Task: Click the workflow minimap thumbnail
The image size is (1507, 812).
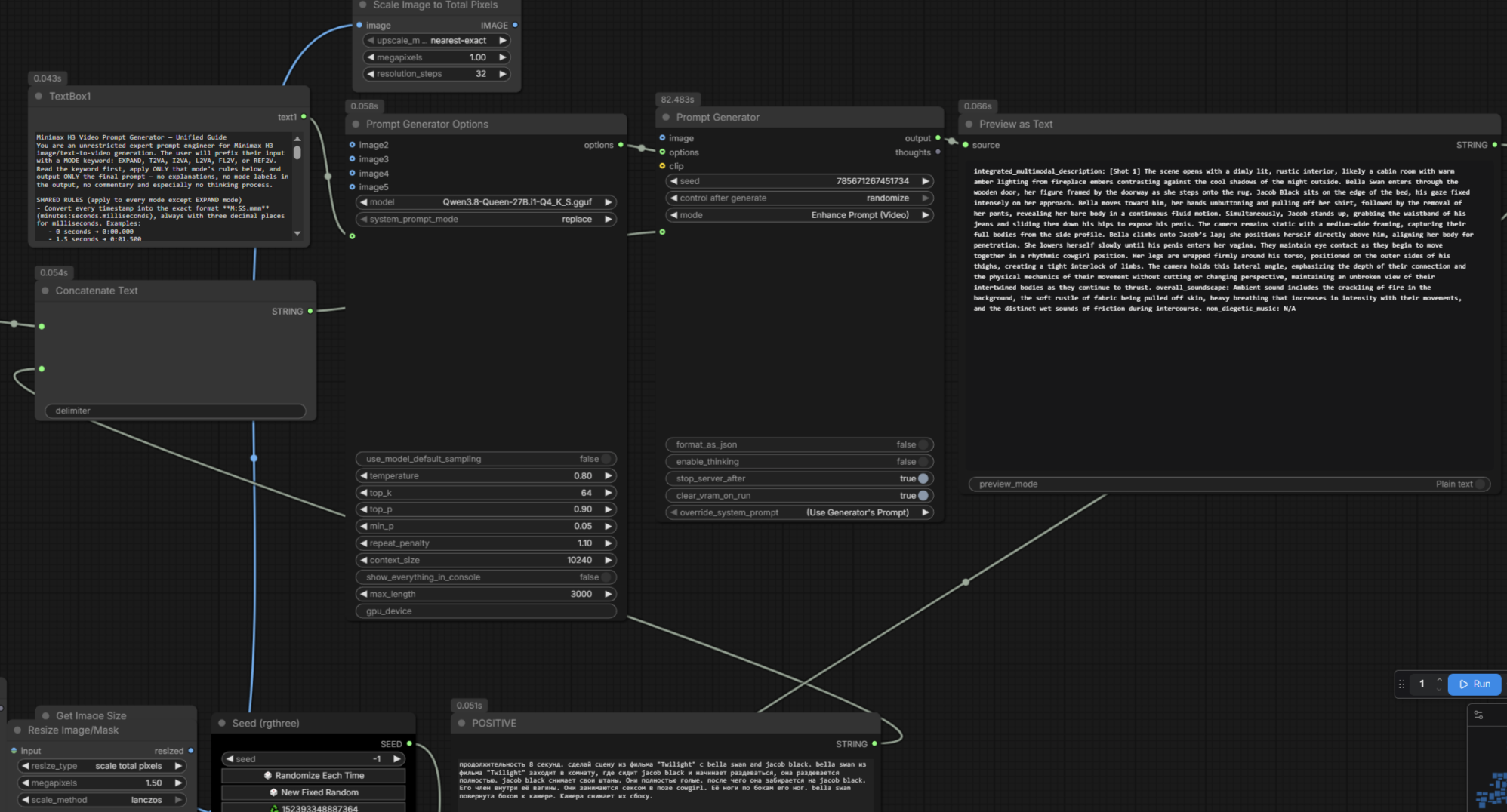Action: (x=1491, y=791)
